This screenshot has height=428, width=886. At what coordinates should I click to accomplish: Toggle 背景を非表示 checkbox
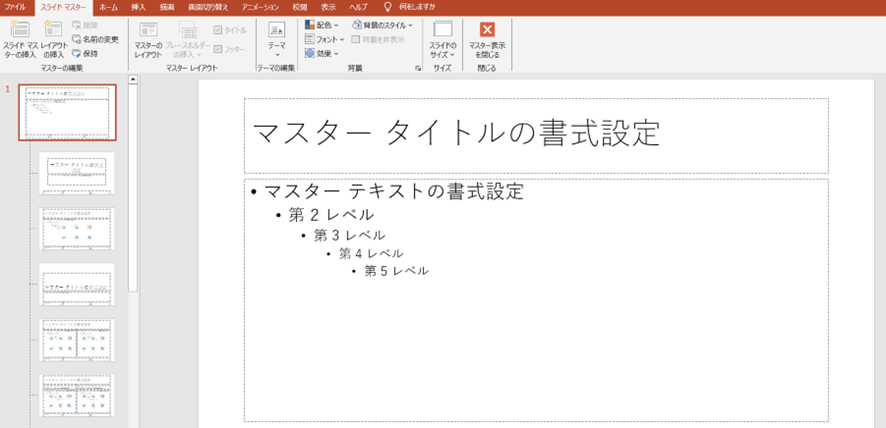(x=357, y=39)
